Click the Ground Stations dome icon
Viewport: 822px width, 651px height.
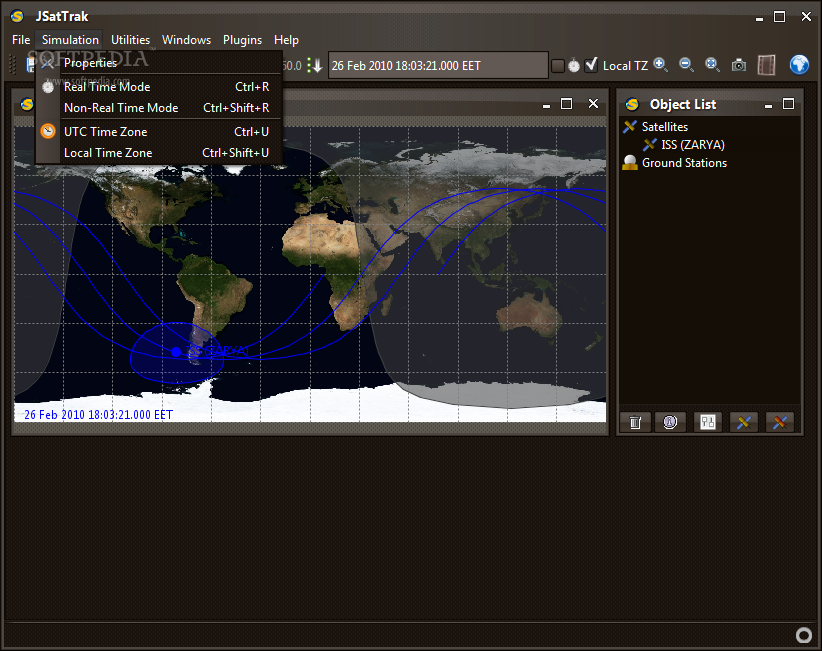click(630, 163)
